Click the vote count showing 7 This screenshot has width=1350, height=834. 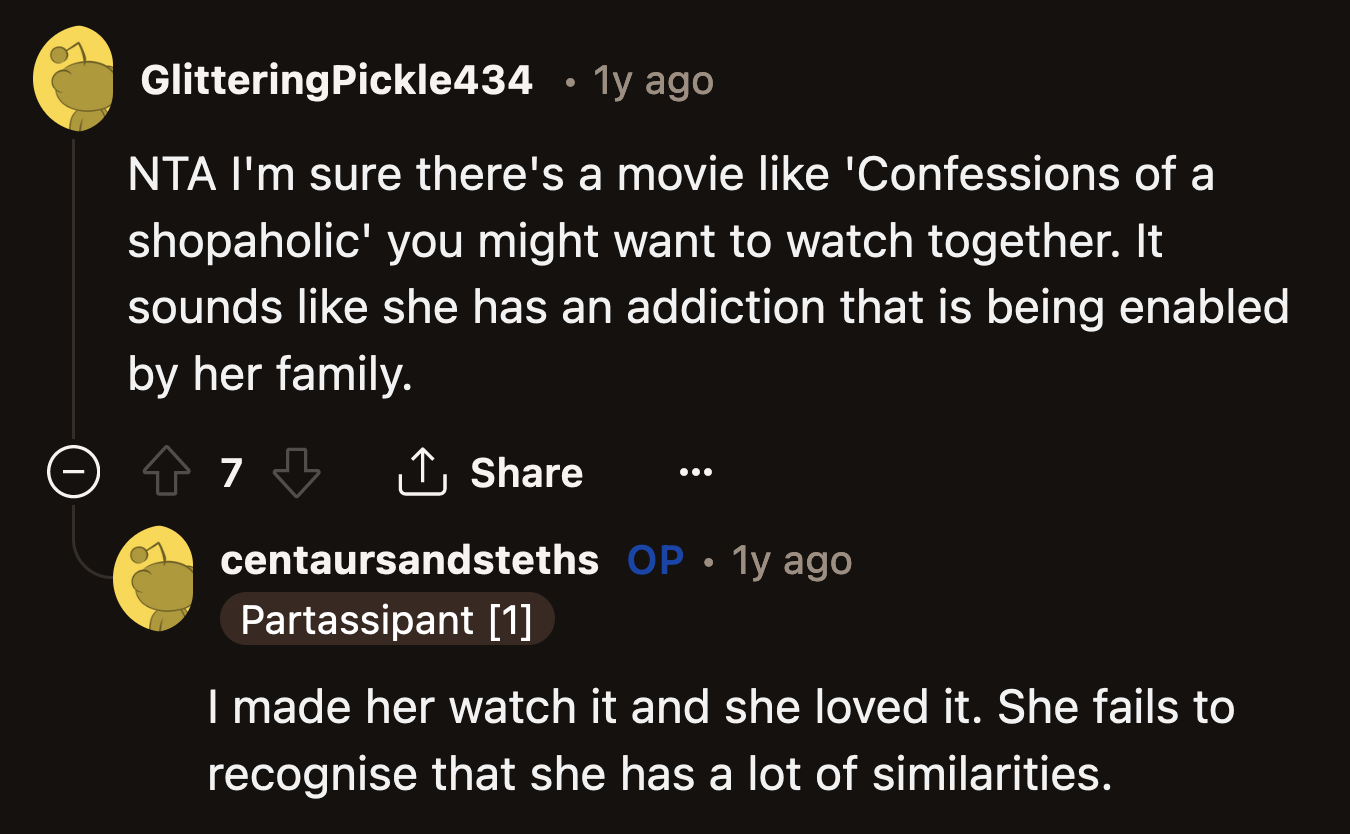pos(231,472)
